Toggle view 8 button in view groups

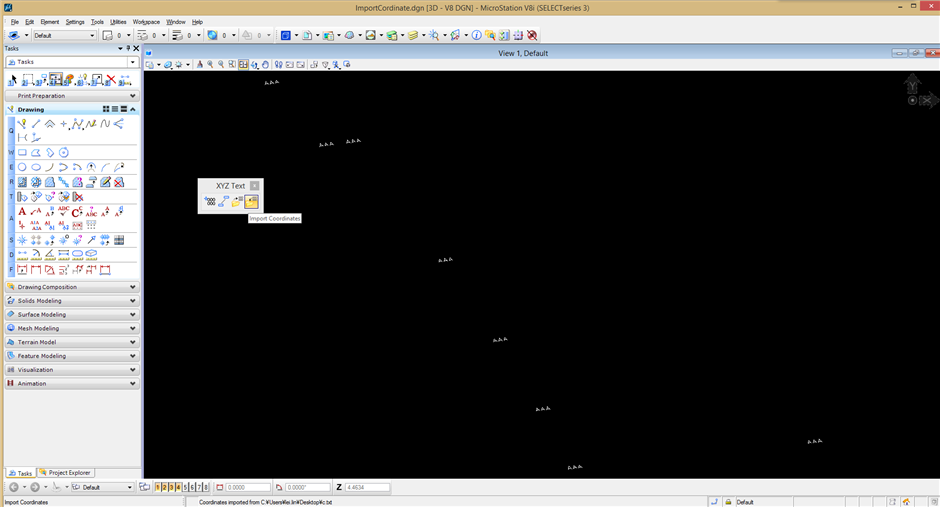click(x=207, y=487)
